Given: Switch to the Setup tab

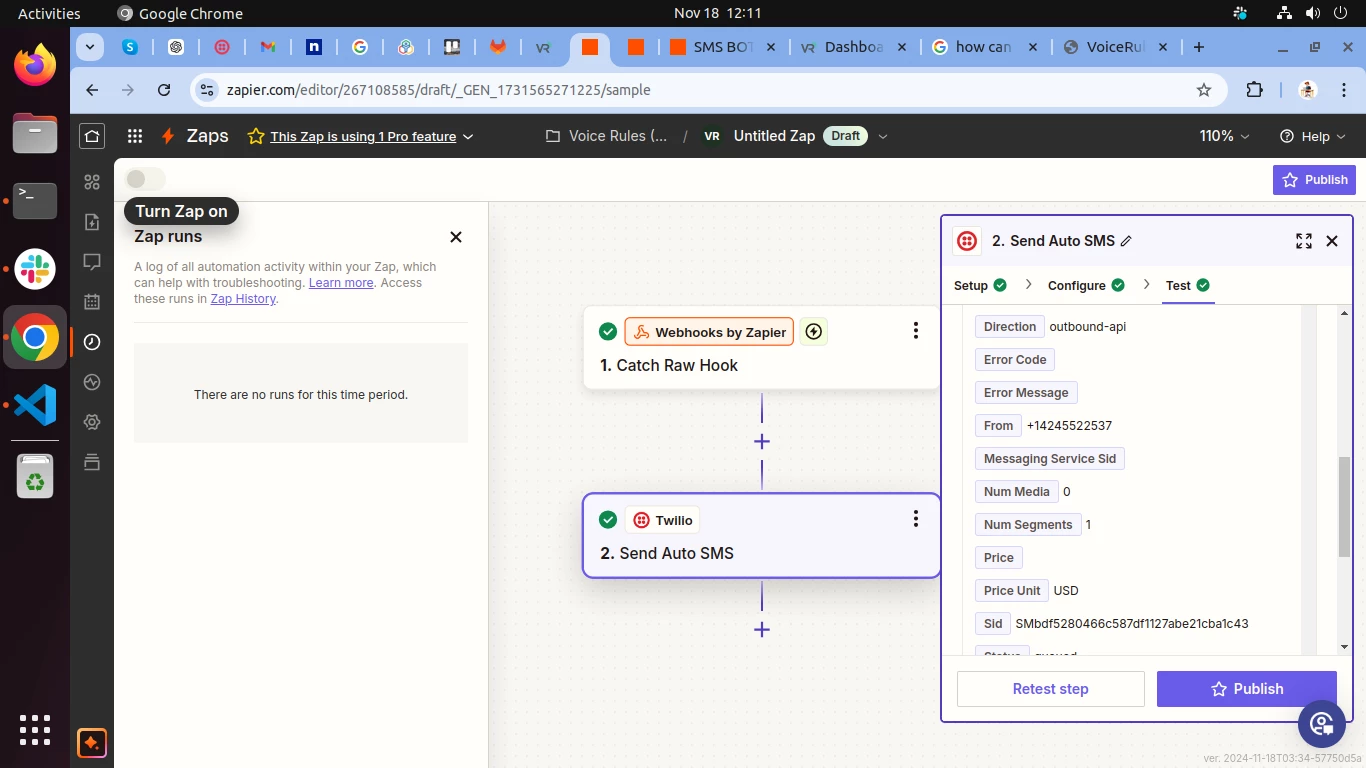Looking at the screenshot, I should 980,286.
